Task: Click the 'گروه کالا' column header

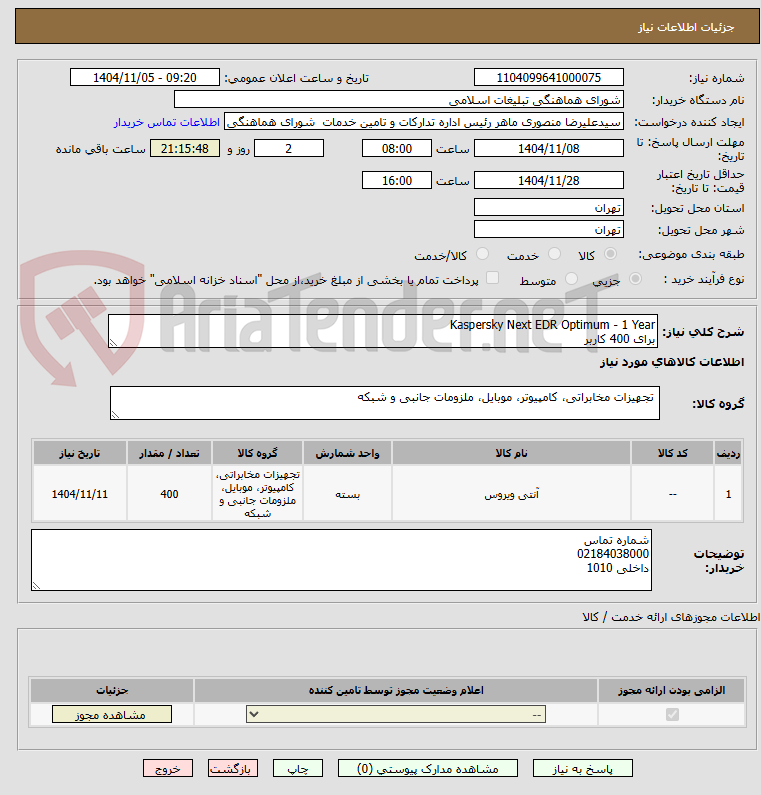Action: pos(258,453)
